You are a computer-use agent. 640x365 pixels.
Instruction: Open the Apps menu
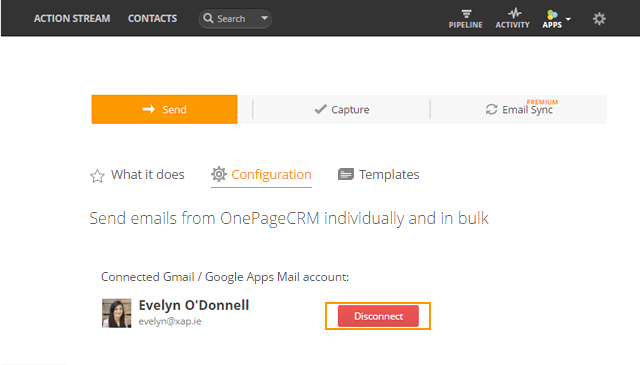[x=552, y=19]
